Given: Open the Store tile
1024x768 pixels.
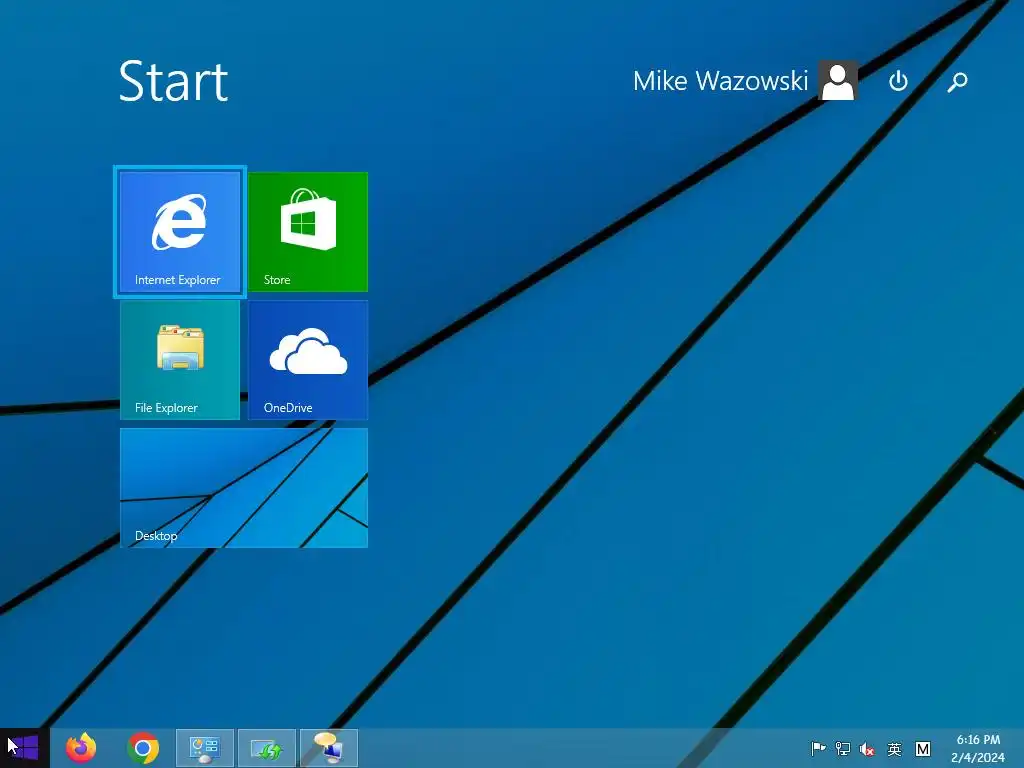Looking at the screenshot, I should click(308, 232).
